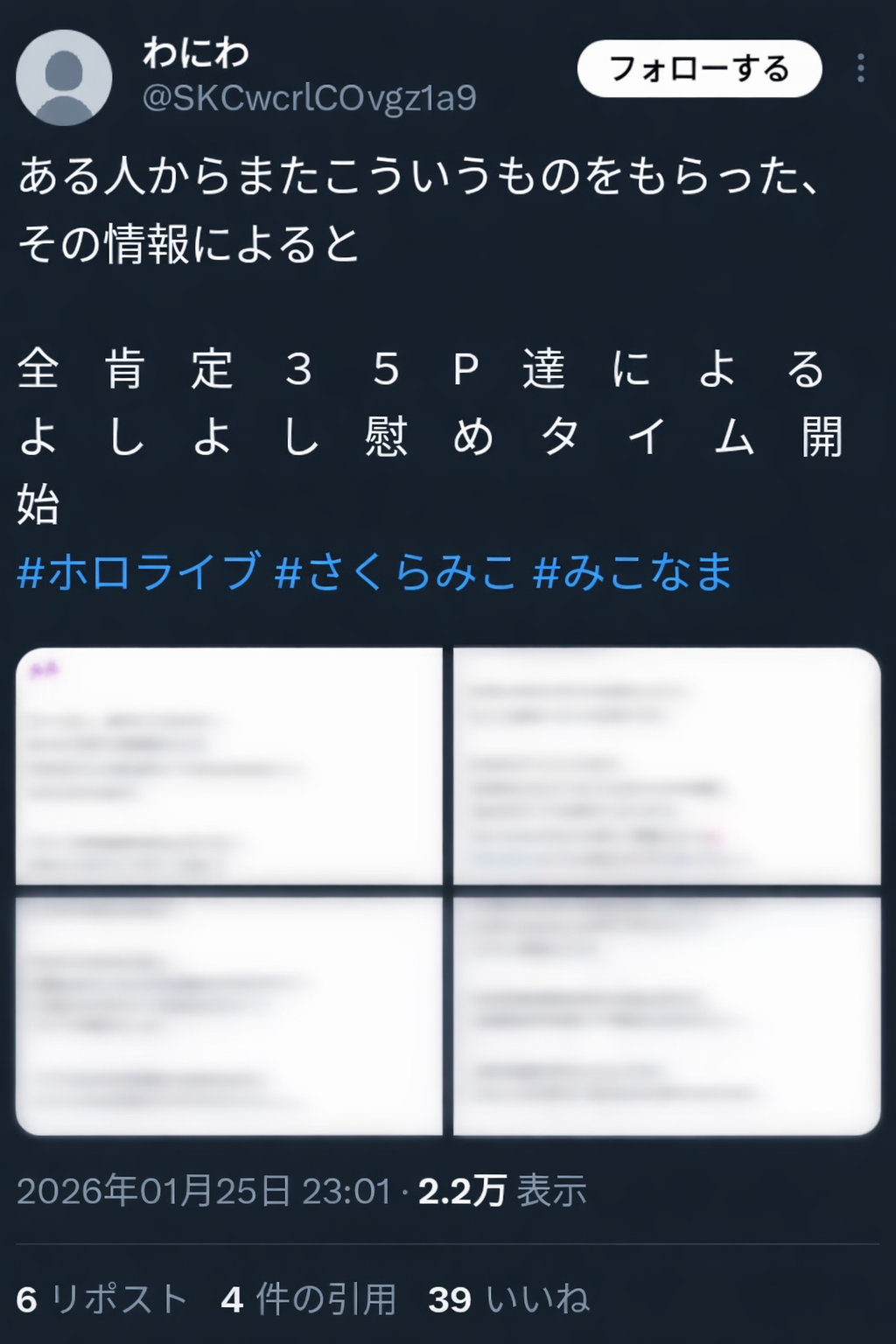Open the #みこなま hashtag
896x1344 pixels.
(632, 571)
